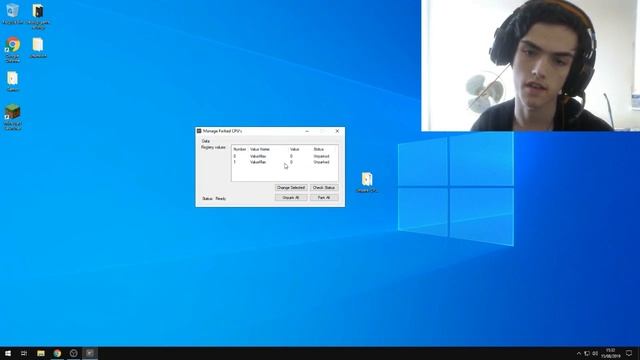Open the dark archive desktop icon beside Recycle Bin
This screenshot has width=640, height=360.
38,16
